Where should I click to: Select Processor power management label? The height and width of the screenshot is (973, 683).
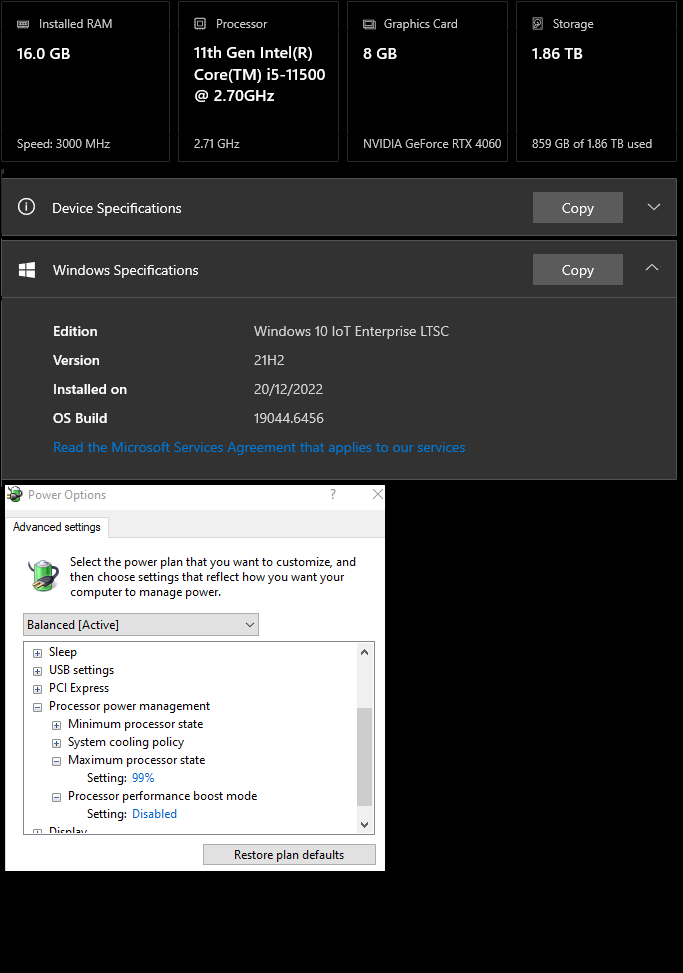129,706
